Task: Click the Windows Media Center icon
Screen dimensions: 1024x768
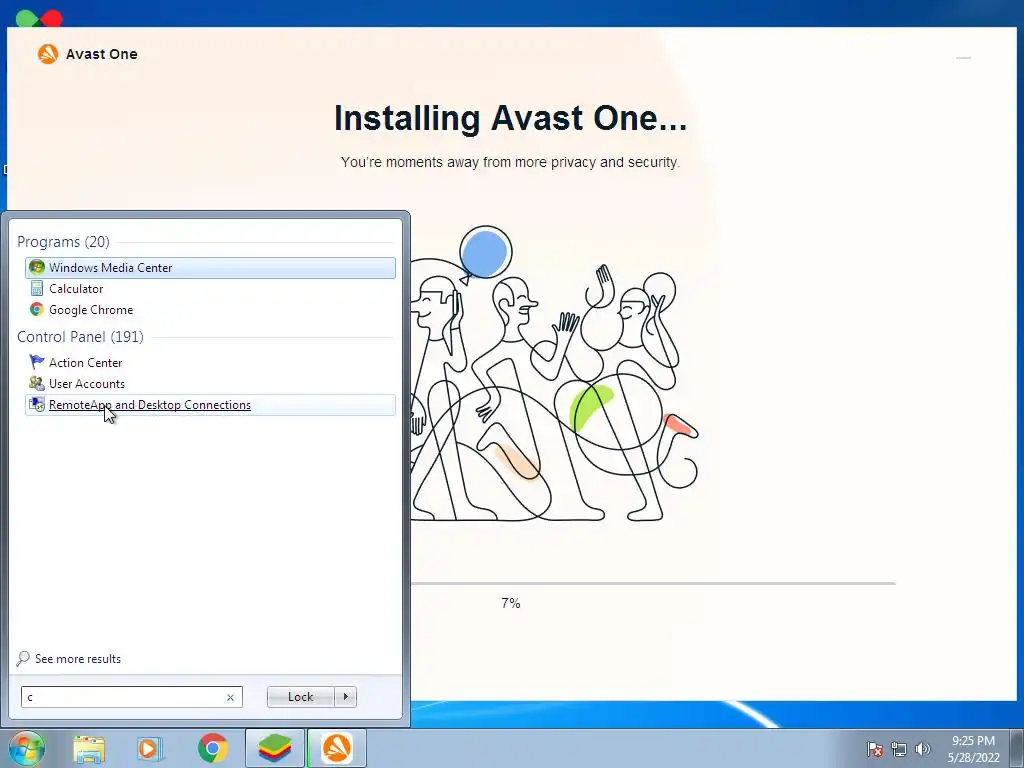Action: 37,268
